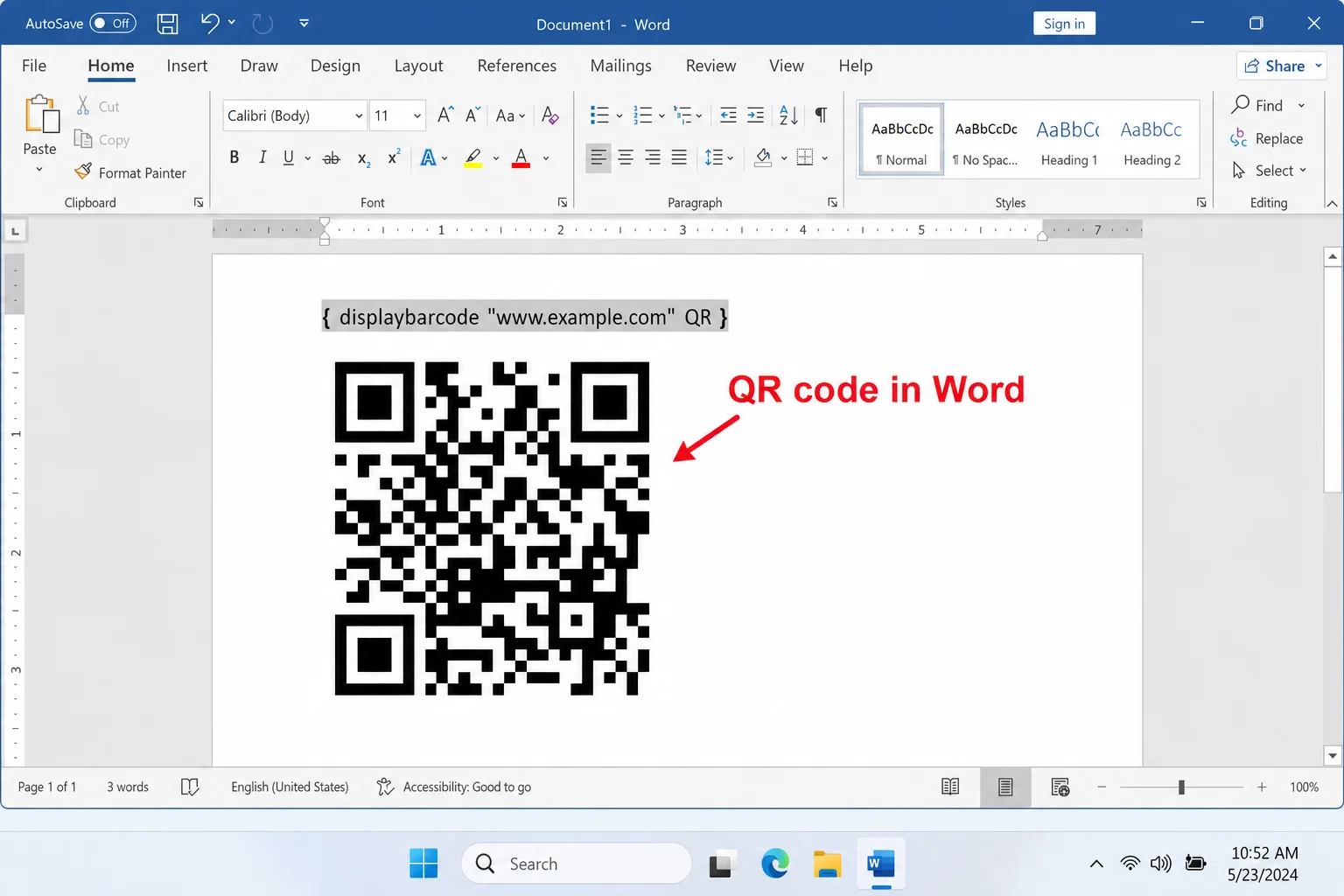Click the Sign in button
1344x896 pixels.
pyautogui.click(x=1064, y=24)
